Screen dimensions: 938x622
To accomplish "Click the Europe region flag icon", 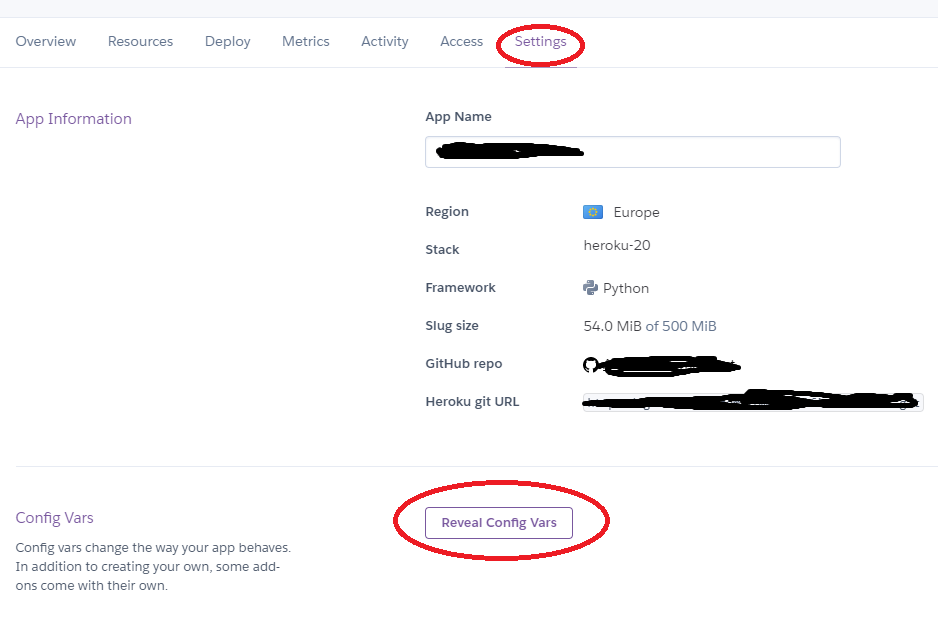I will pos(593,212).
